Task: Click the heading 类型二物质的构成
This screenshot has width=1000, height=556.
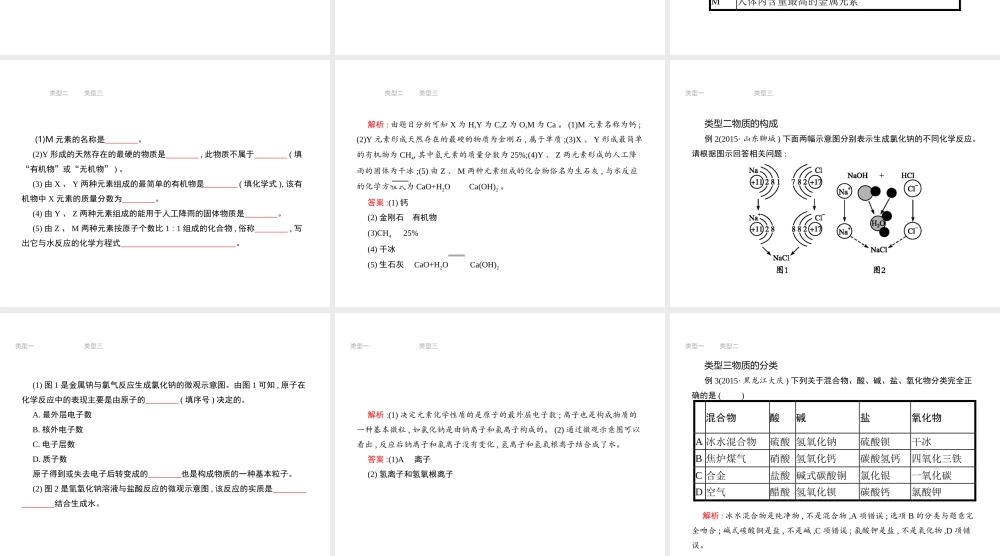Action: (741, 124)
